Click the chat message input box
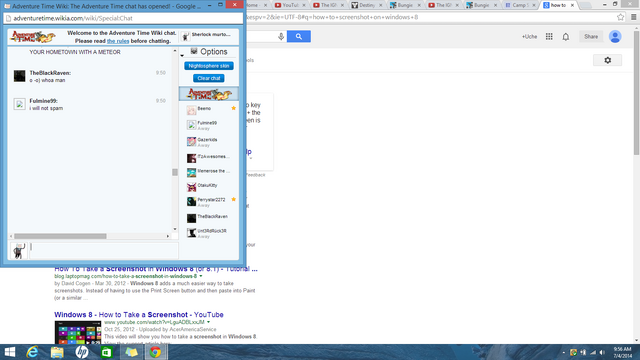 tap(104, 251)
